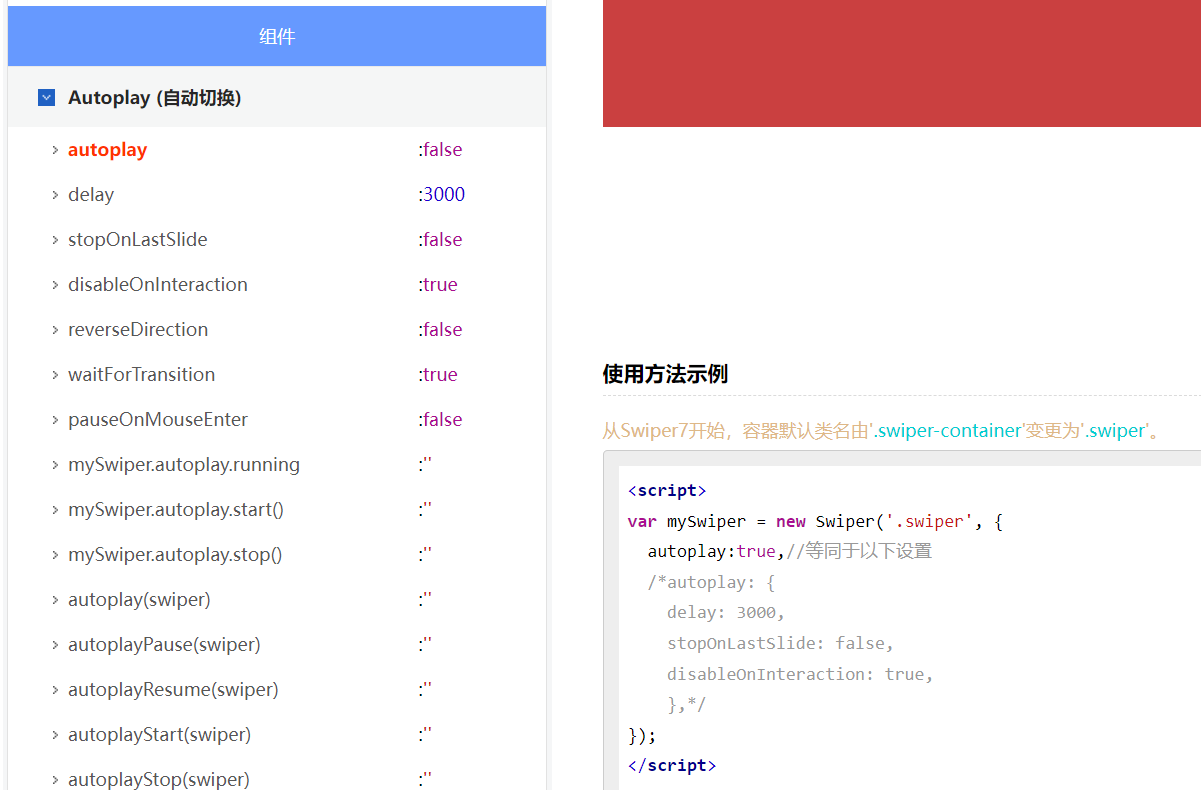Open the mySwiper.autoplay.stop() entry
Screen dimensions: 1201x790
pos(175,555)
